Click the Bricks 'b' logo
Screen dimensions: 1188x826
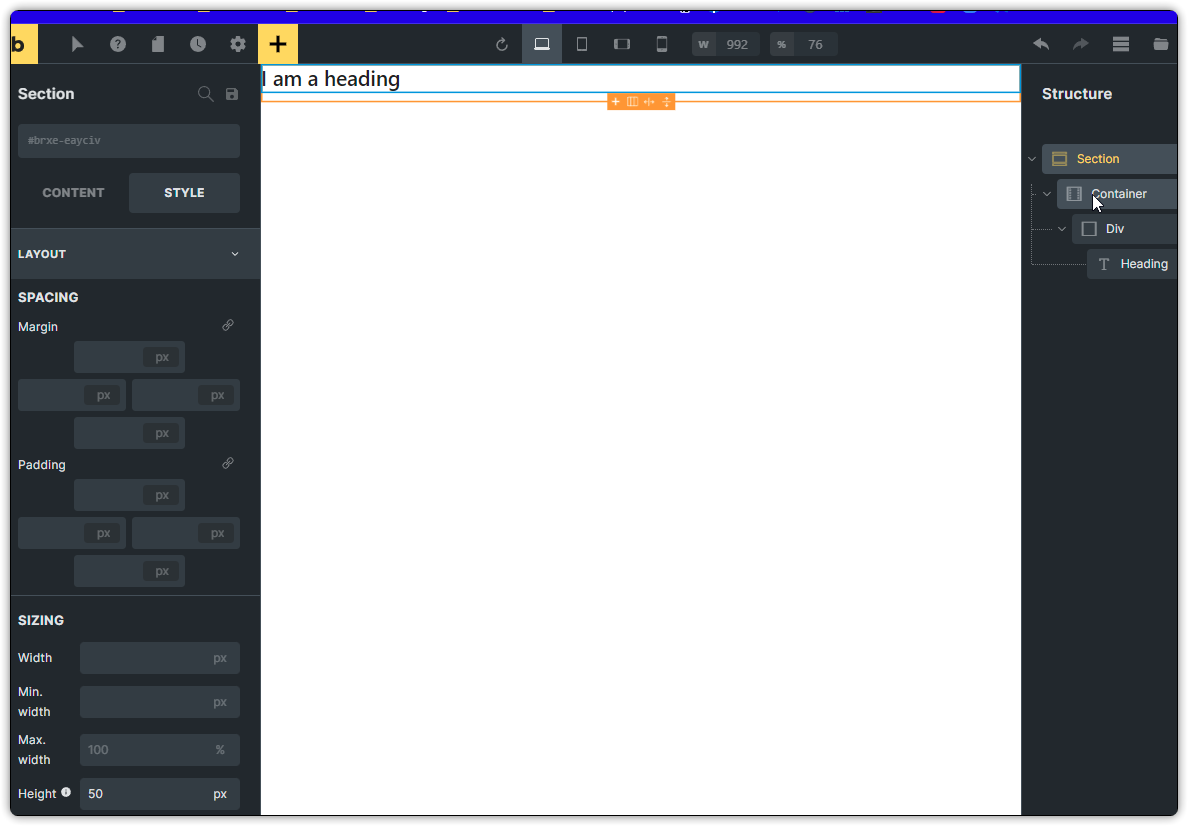[23, 44]
